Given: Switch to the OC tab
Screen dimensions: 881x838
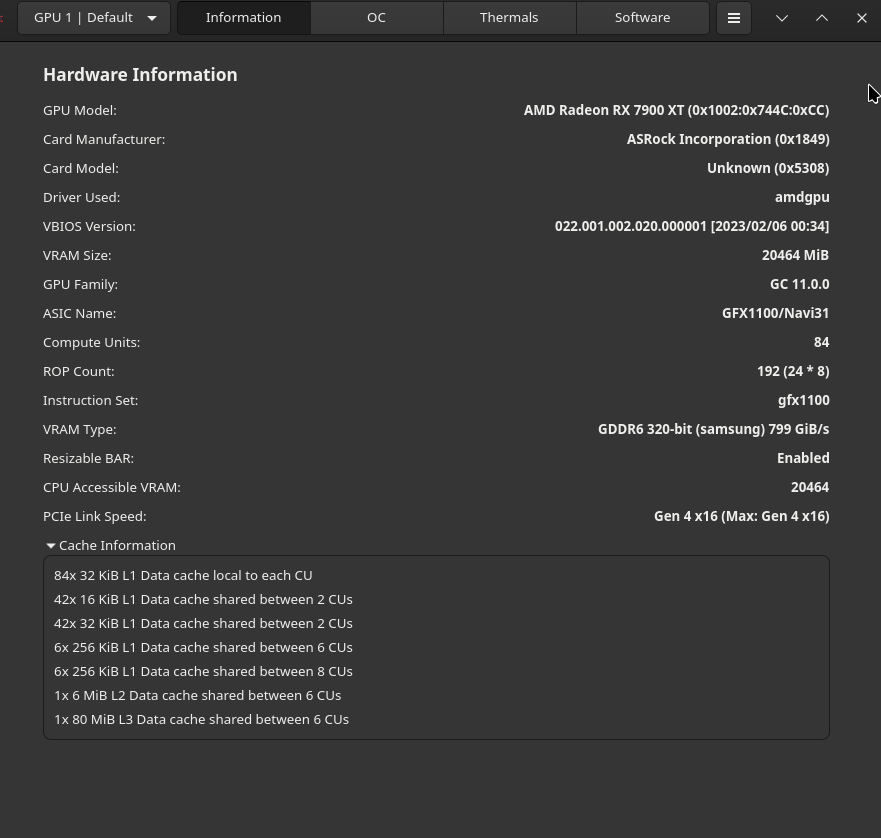Looking at the screenshot, I should pyautogui.click(x=376, y=18).
